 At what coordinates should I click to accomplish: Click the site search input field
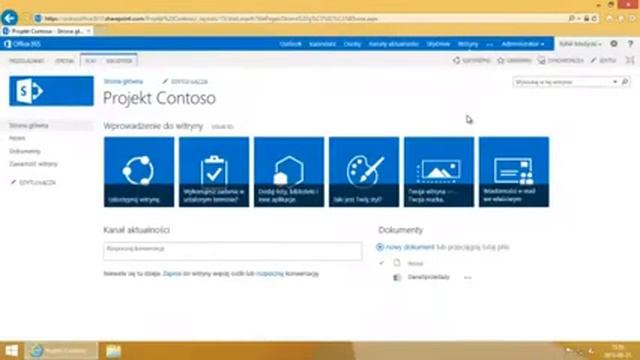562,82
